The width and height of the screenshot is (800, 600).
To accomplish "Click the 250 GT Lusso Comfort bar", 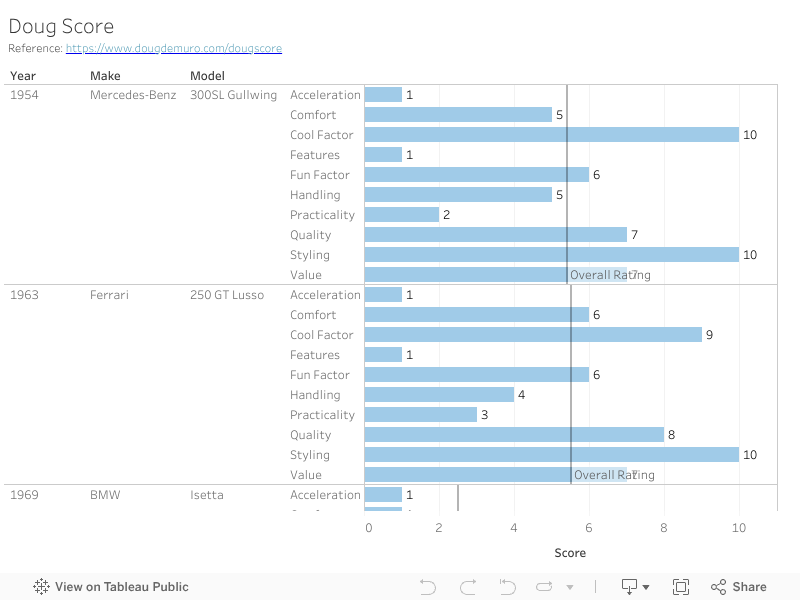I will [477, 315].
